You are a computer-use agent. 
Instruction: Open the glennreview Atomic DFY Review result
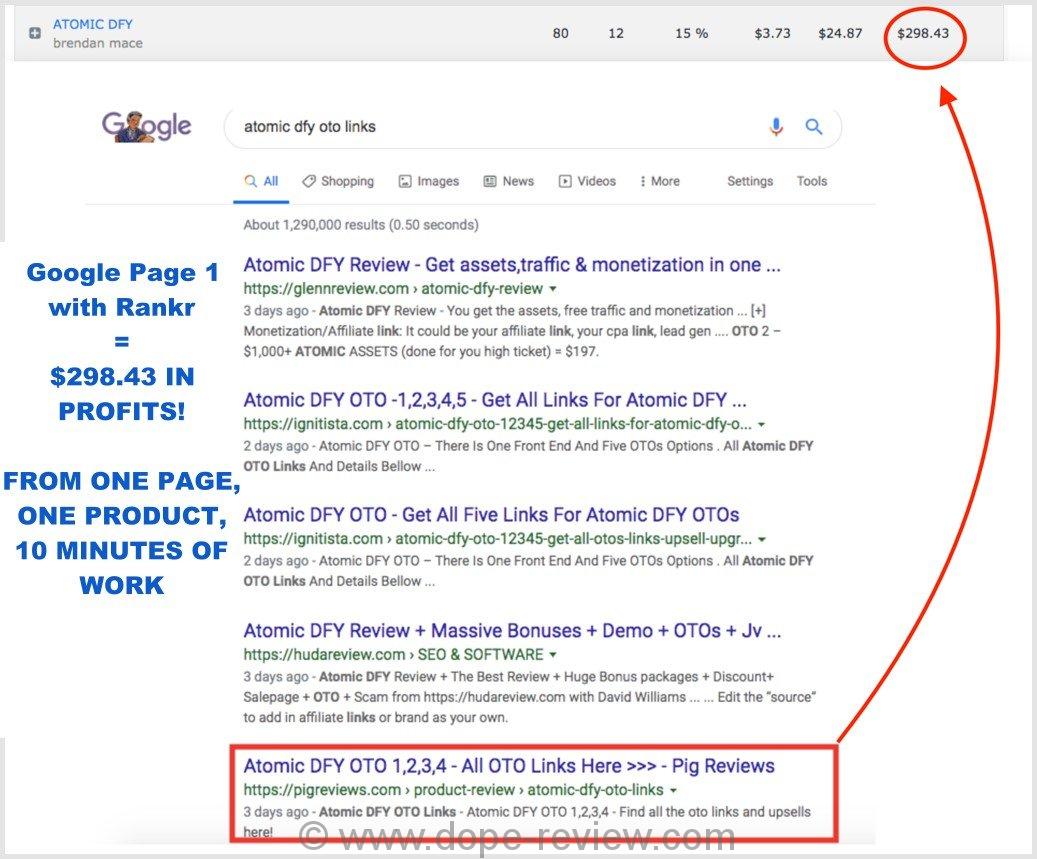click(511, 265)
